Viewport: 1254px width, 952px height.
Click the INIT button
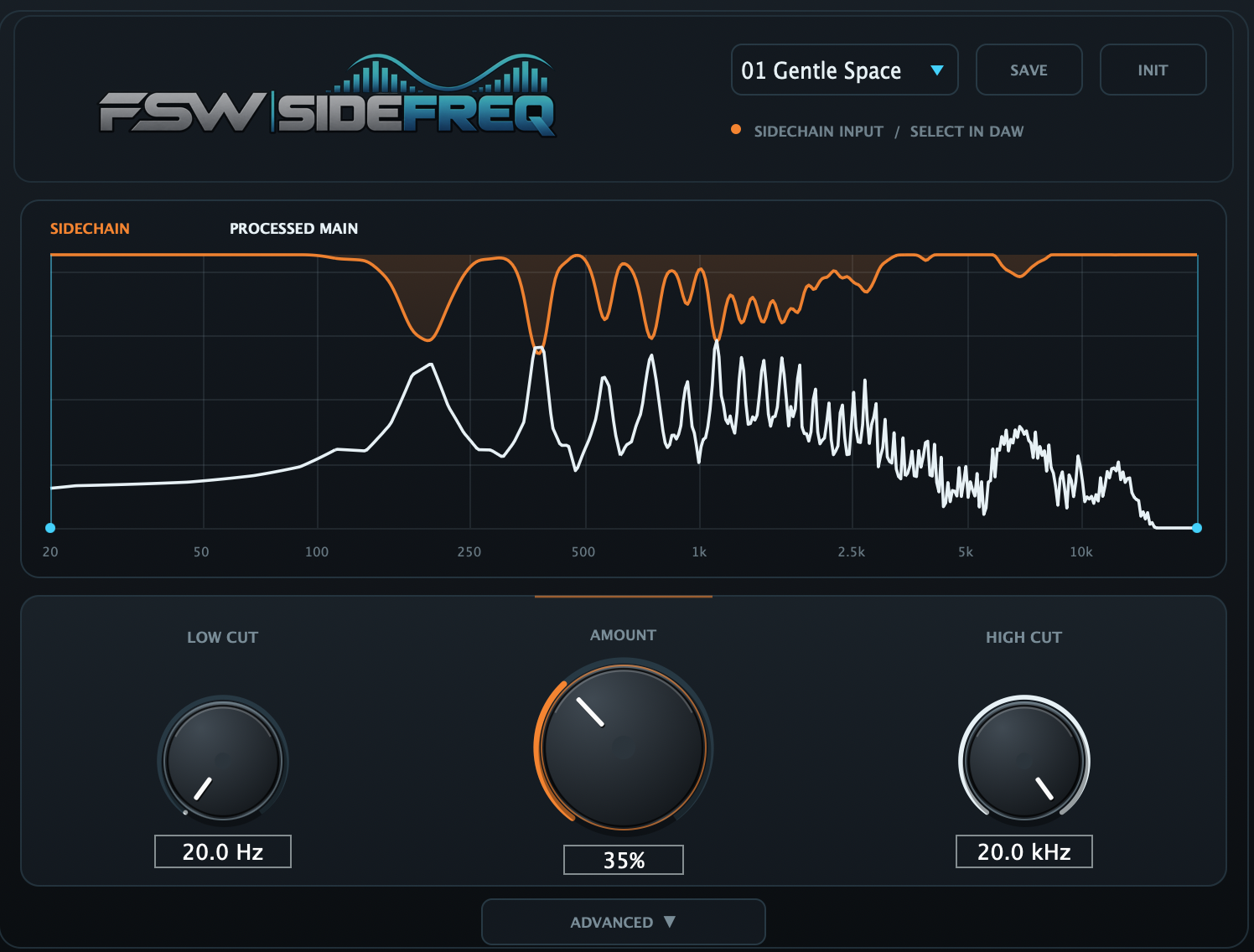pos(1153,70)
